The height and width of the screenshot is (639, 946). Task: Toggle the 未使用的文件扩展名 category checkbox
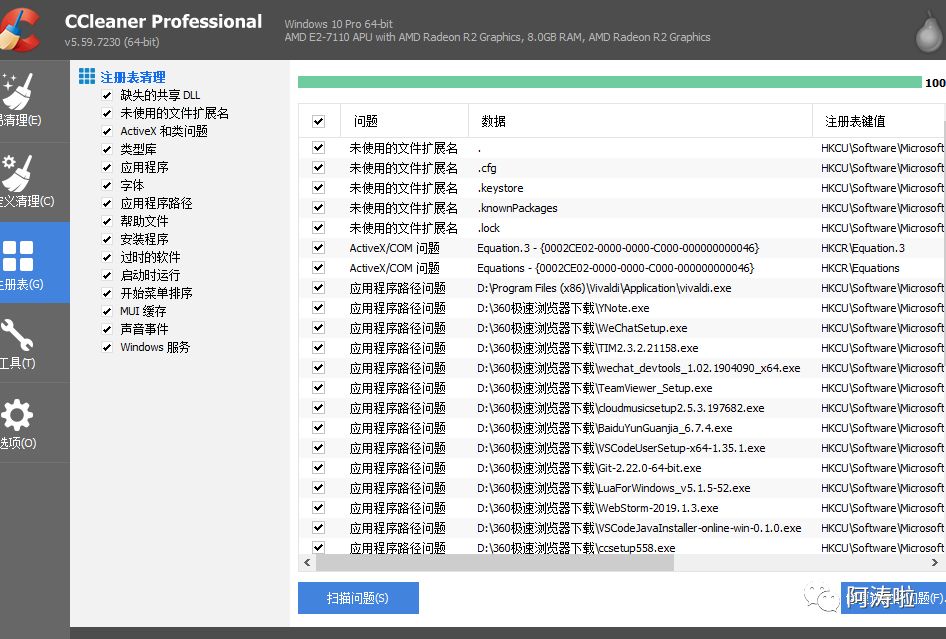(107, 113)
